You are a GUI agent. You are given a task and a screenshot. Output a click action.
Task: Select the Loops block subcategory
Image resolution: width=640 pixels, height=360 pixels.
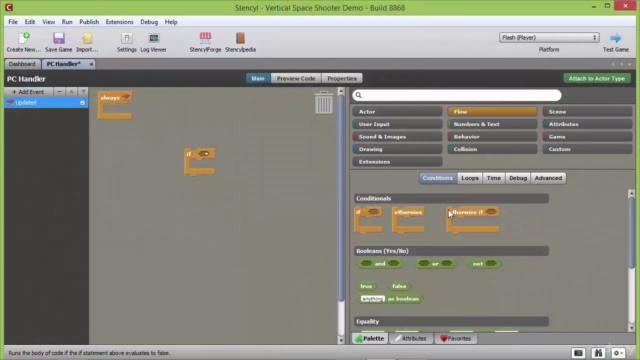[x=470, y=178]
